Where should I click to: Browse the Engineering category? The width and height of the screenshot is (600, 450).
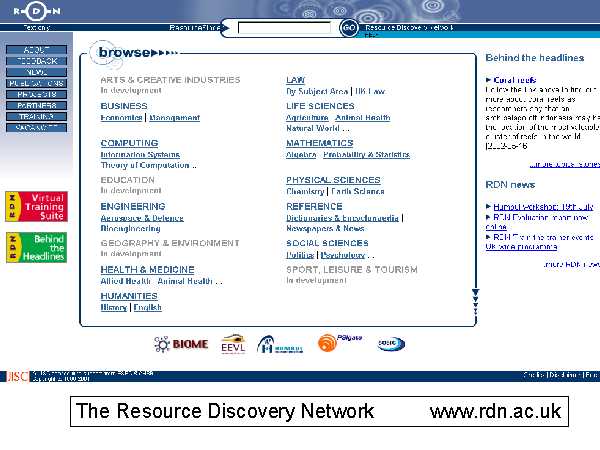[x=133, y=206]
